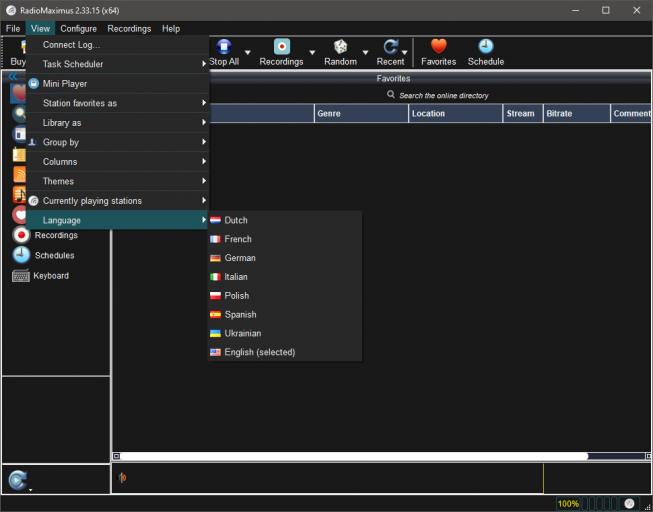Open the File menu
This screenshot has width=653, height=512.
13,28
